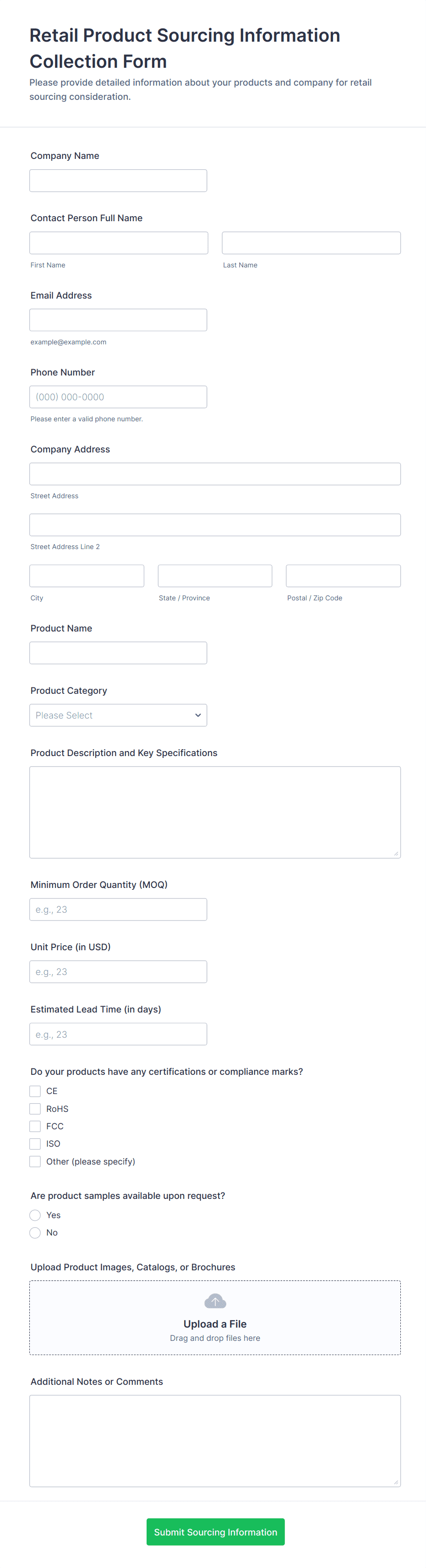Click the Additional Notes resize handle

click(x=396, y=1482)
